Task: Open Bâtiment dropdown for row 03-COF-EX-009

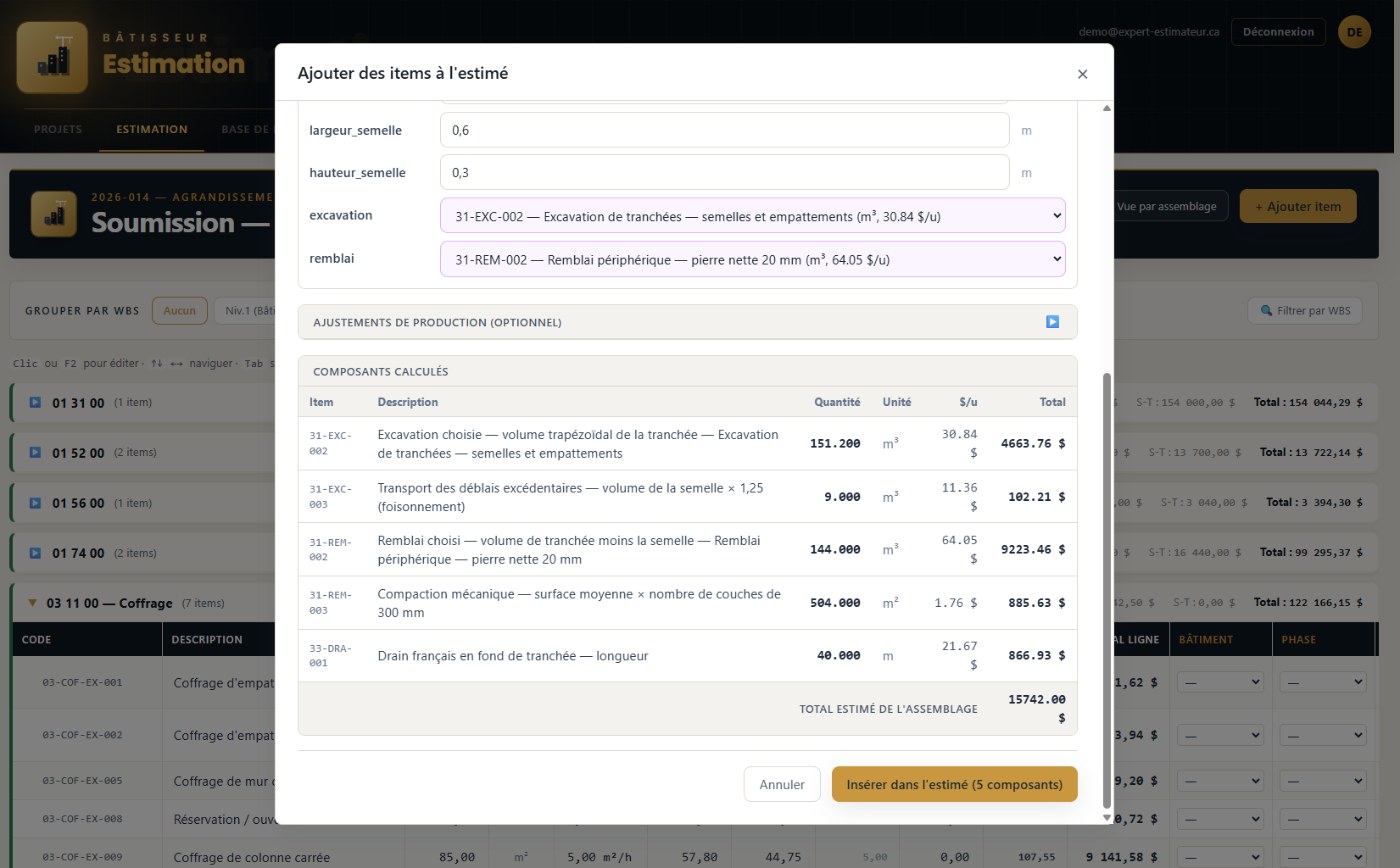Action: pos(1220,857)
